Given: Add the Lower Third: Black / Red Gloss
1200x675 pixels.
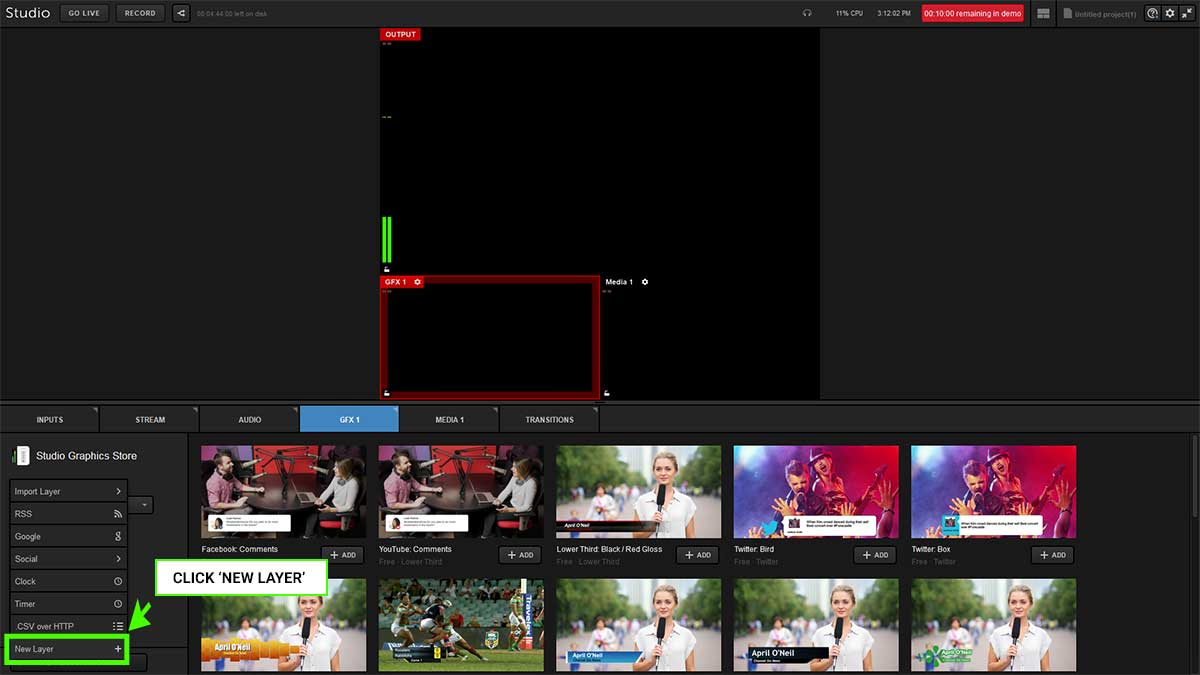Looking at the screenshot, I should click(698, 555).
